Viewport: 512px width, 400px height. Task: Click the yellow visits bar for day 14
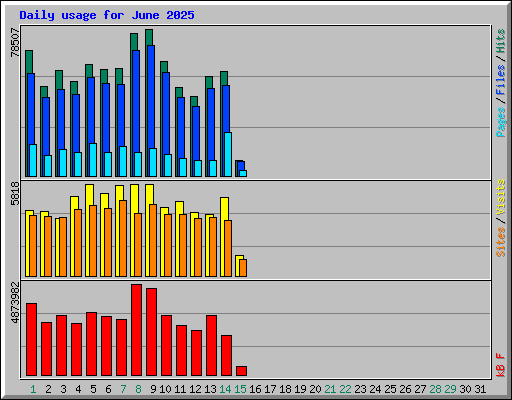pyautogui.click(x=224, y=209)
